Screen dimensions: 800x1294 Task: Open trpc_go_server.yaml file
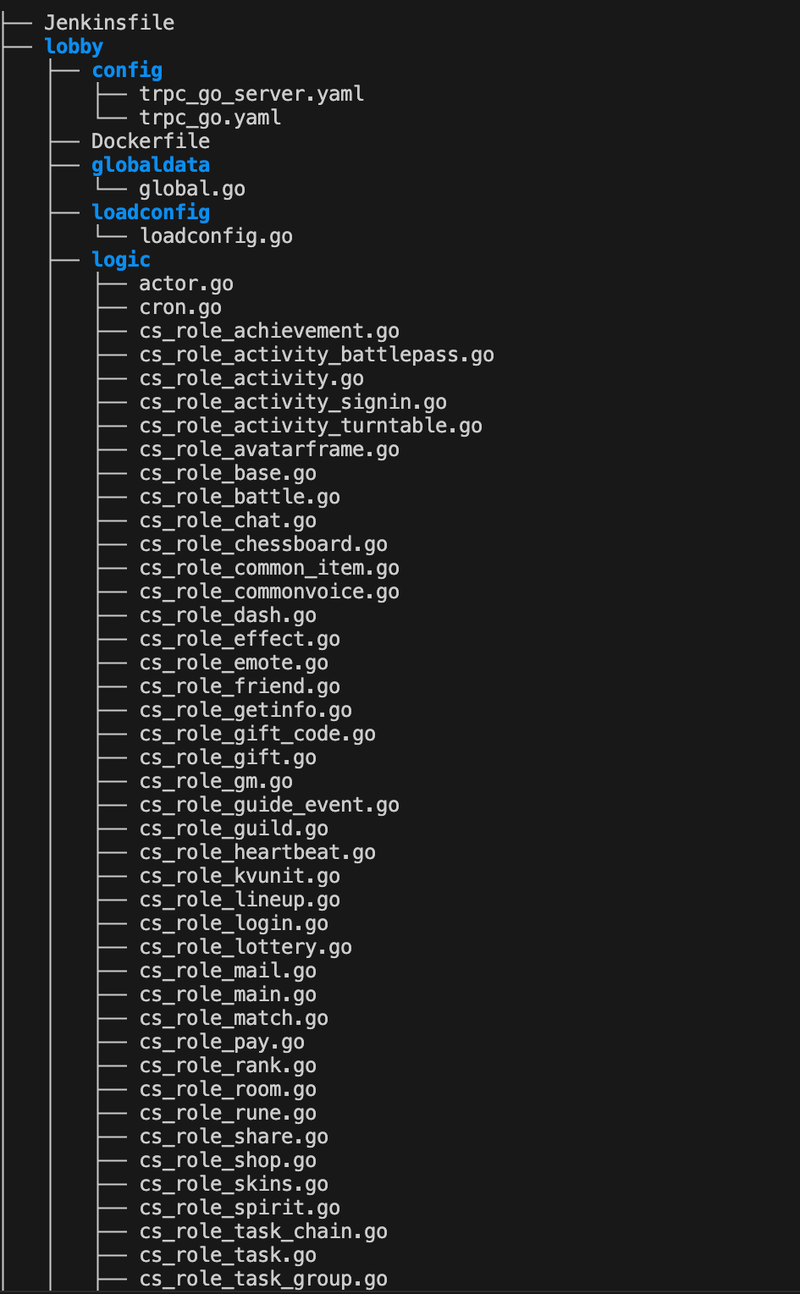pyautogui.click(x=252, y=94)
